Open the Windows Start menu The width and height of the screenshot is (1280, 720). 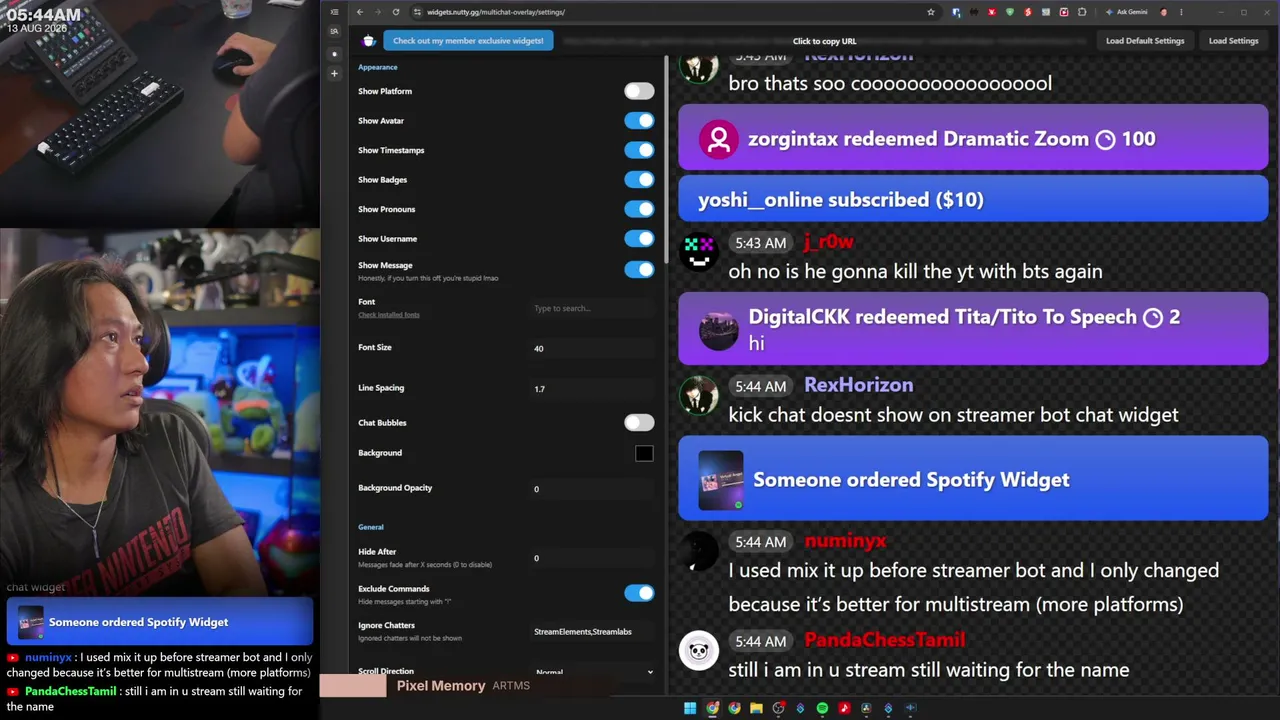click(x=690, y=708)
